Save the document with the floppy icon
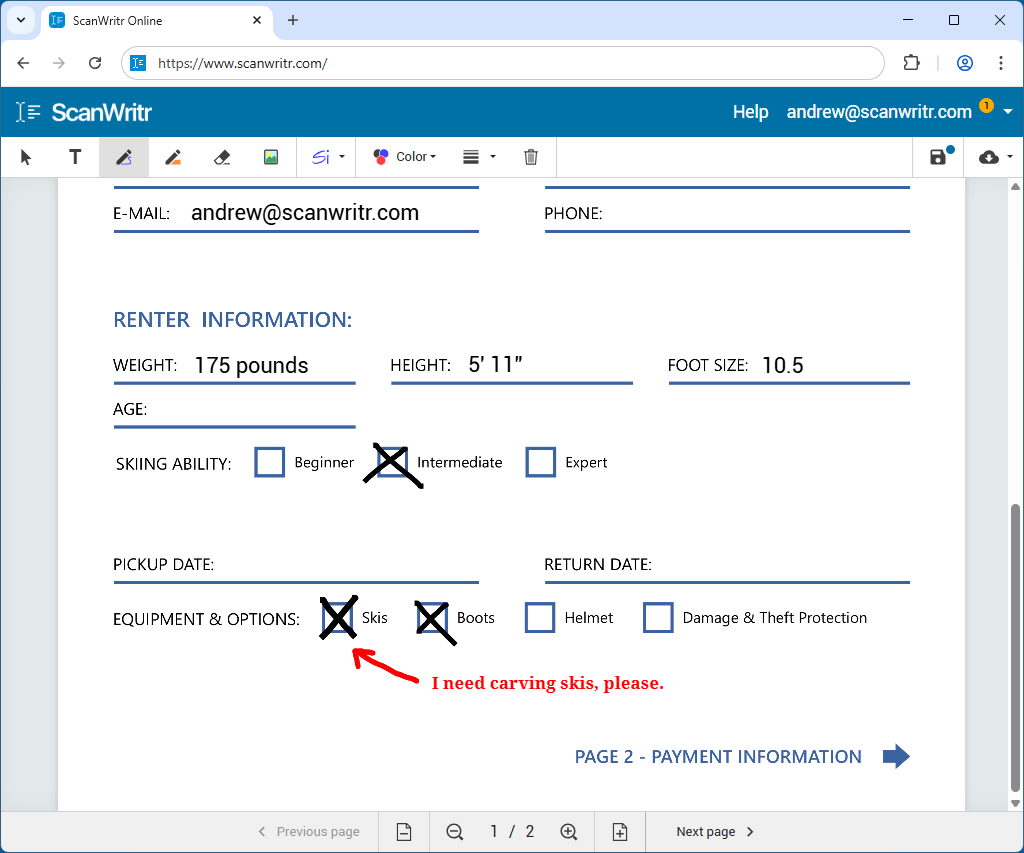 pos(936,157)
